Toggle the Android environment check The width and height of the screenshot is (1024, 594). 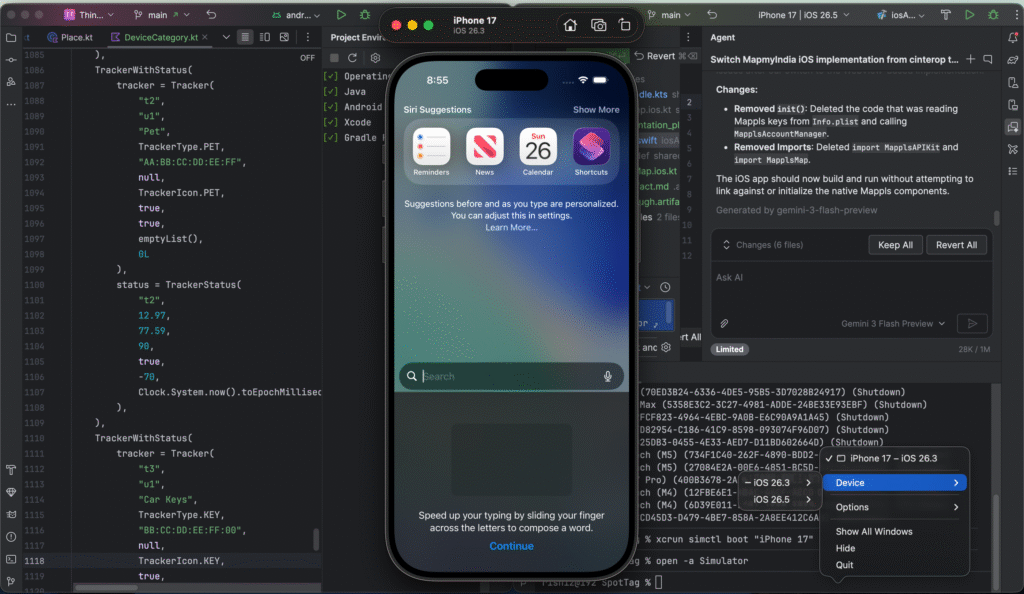[x=331, y=107]
